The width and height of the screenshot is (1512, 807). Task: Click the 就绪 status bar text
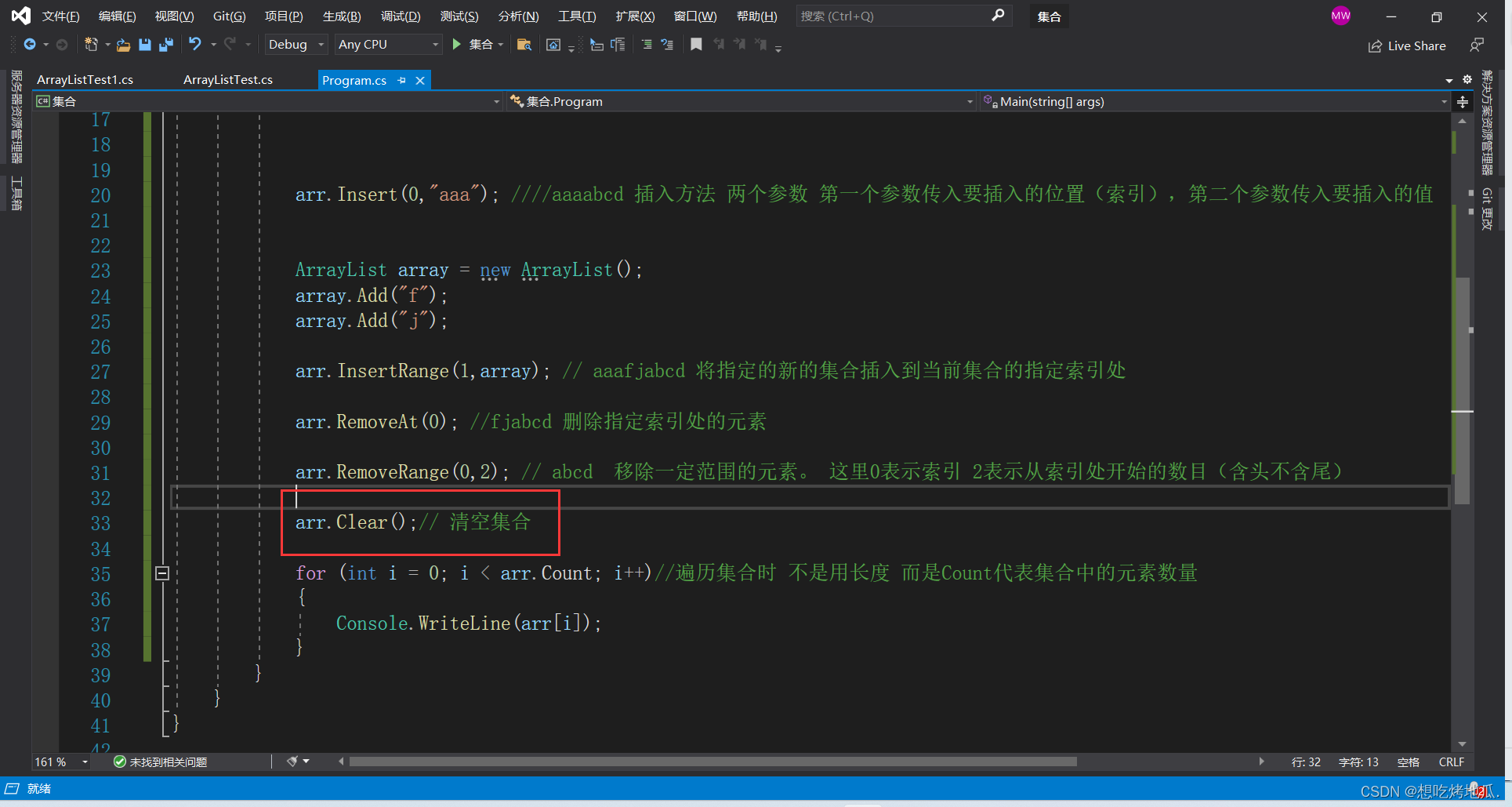coord(39,789)
